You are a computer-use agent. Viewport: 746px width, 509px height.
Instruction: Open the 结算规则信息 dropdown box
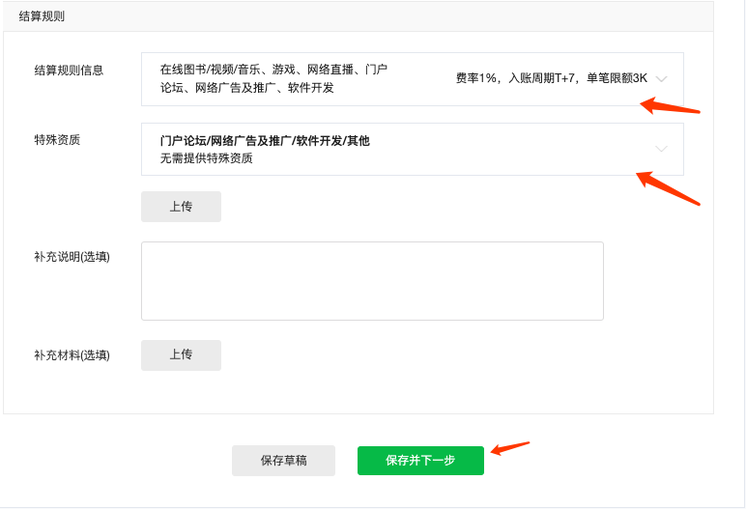[412, 79]
